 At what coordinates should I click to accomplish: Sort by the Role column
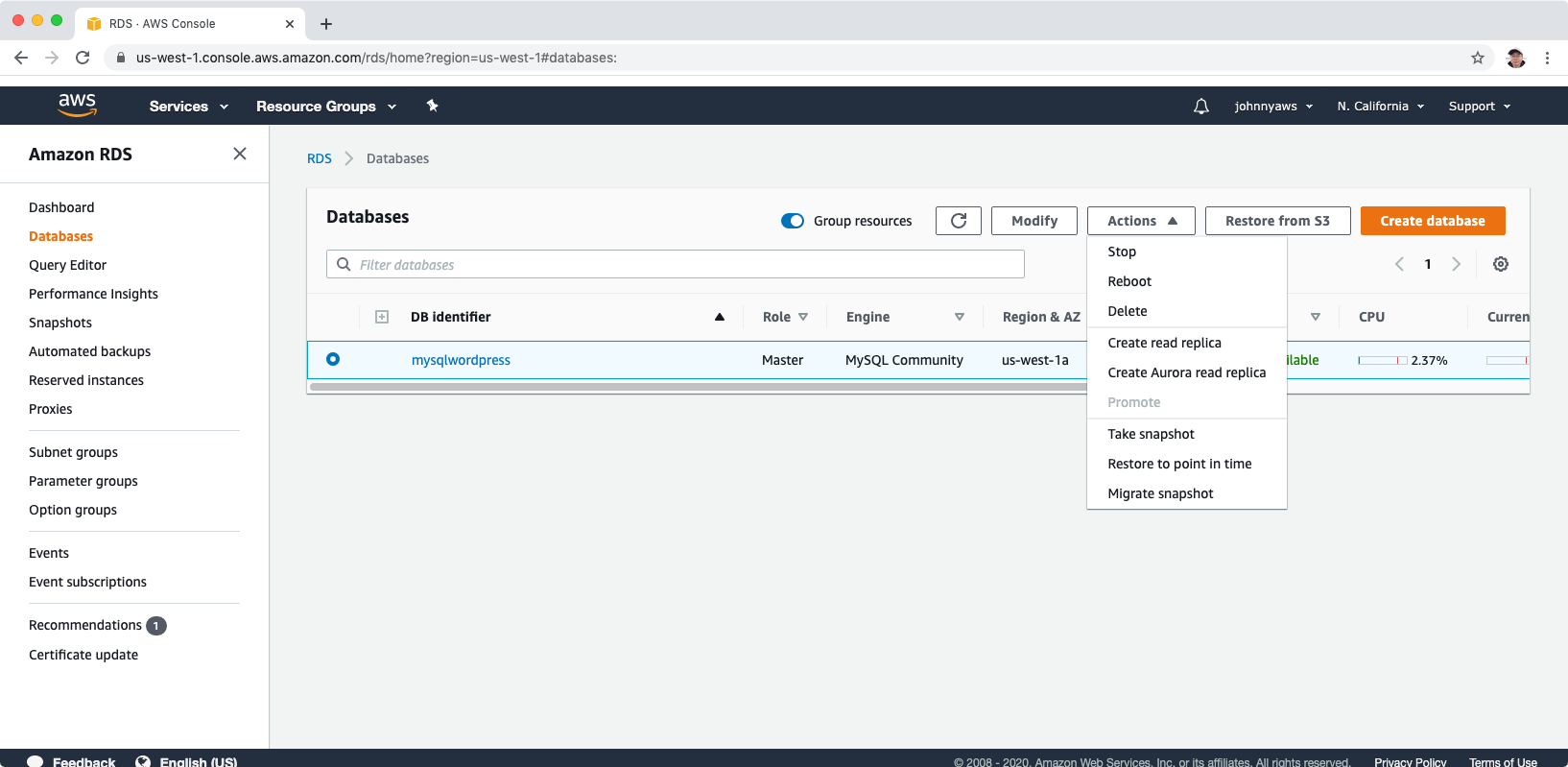785,317
